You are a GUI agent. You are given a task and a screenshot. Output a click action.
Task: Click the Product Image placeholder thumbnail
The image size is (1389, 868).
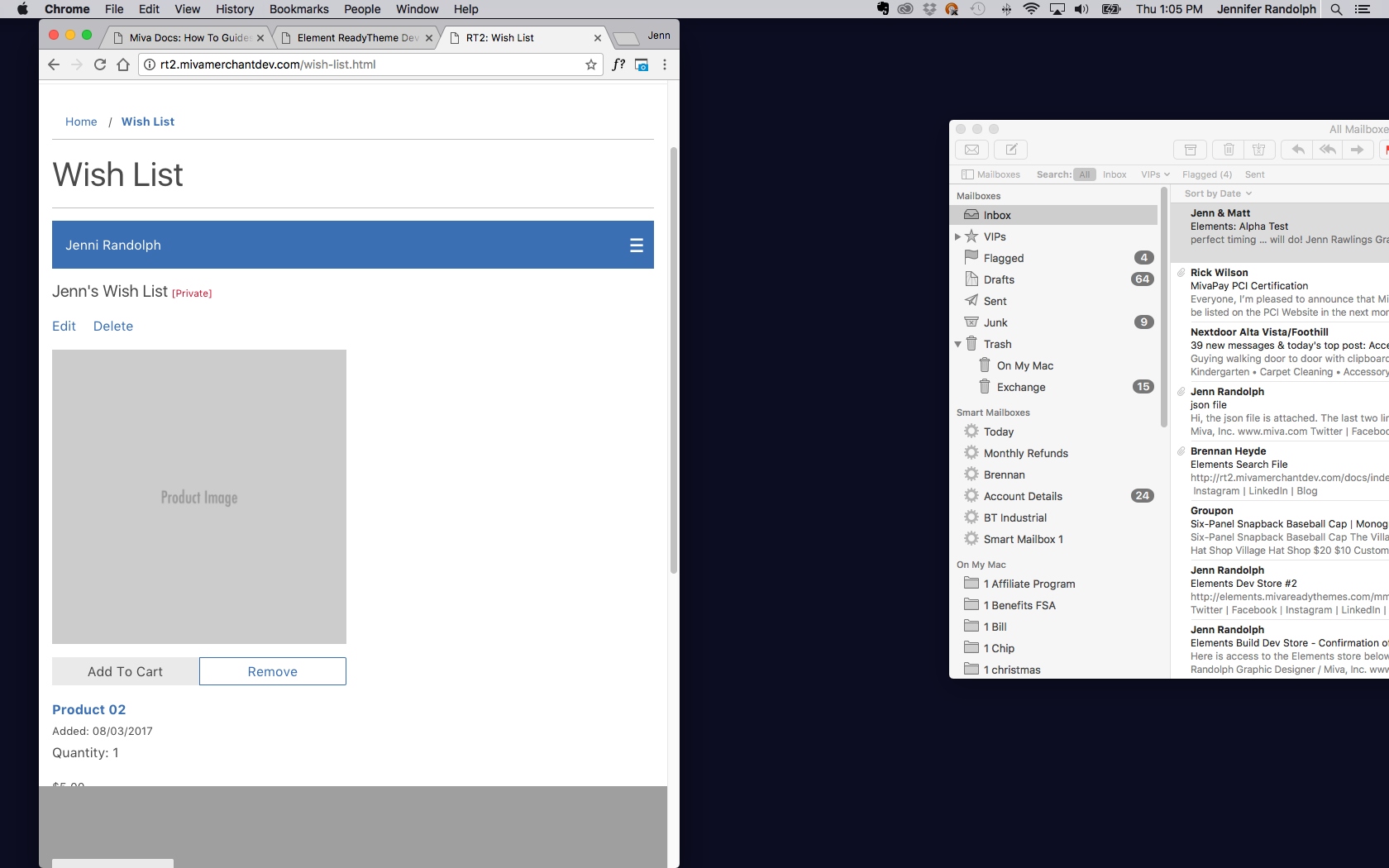(x=199, y=497)
